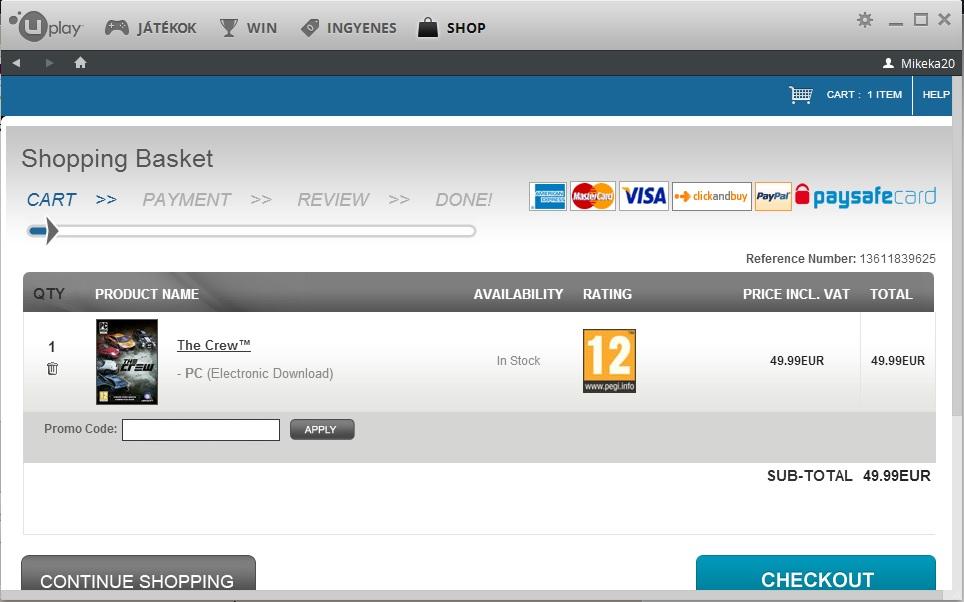
Task: Click the Total column header
Action: [891, 294]
